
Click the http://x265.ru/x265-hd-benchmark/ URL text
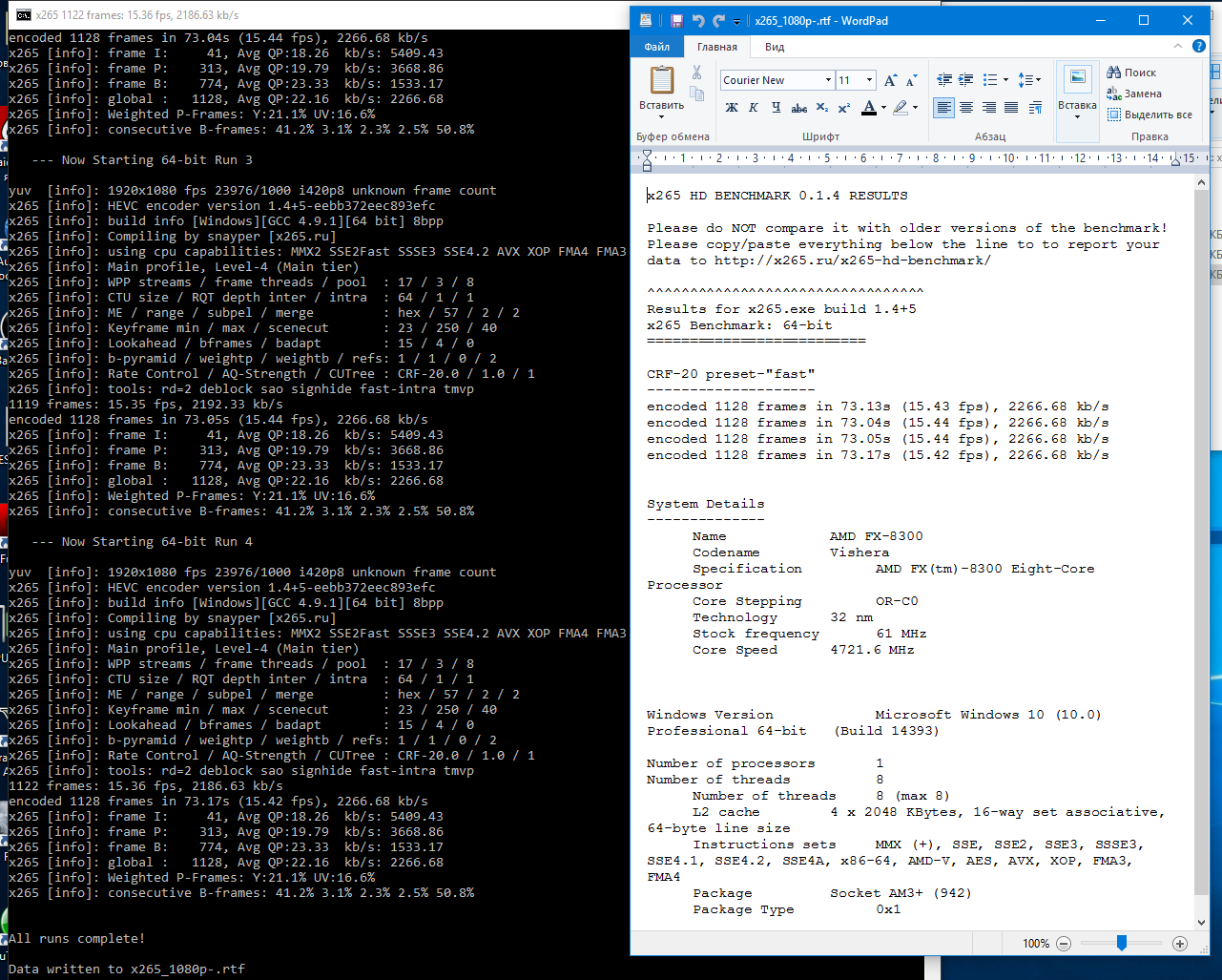click(x=852, y=261)
